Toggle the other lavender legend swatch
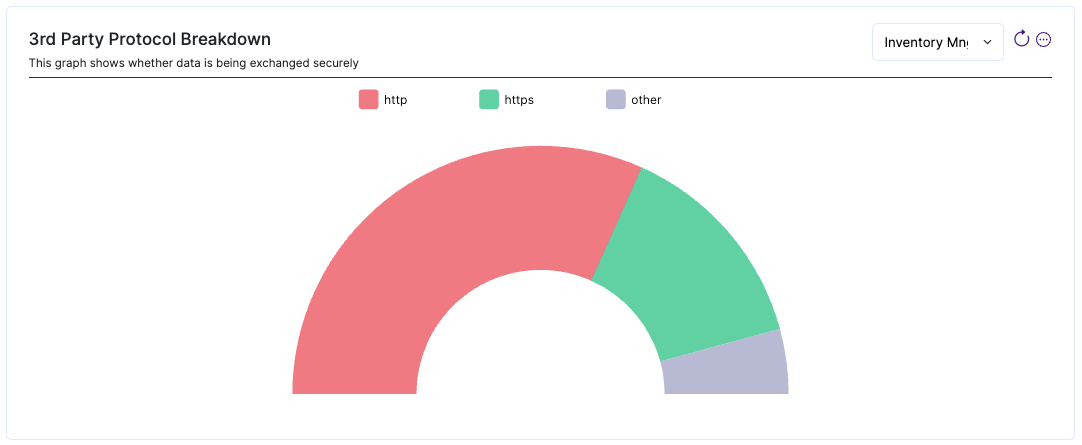The width and height of the screenshot is (1082, 445). coord(616,99)
